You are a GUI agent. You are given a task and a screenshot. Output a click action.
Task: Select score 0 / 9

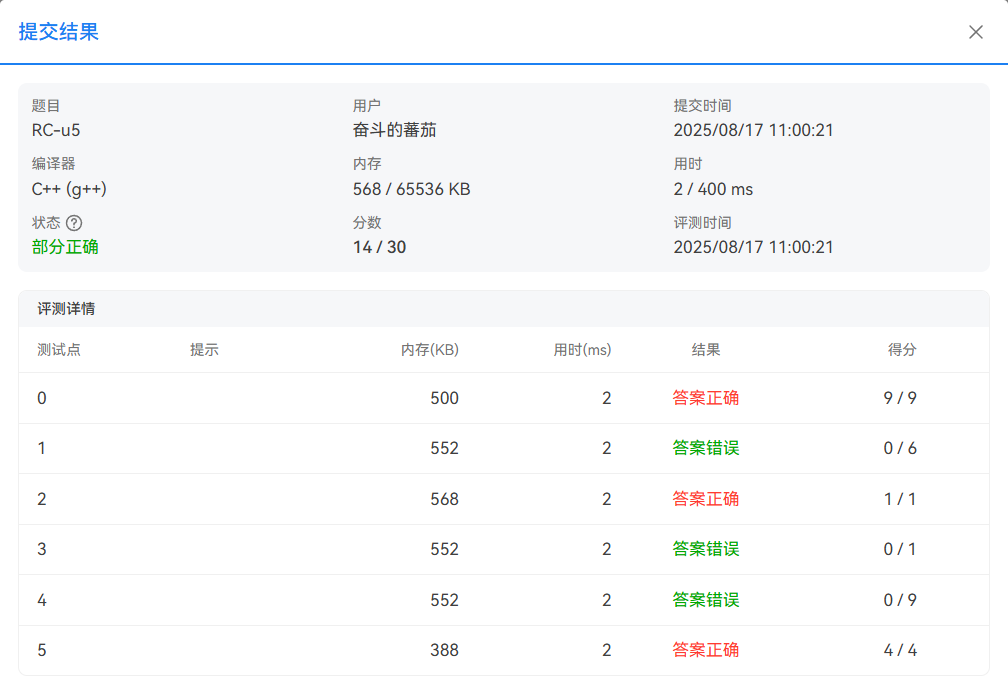coord(900,600)
